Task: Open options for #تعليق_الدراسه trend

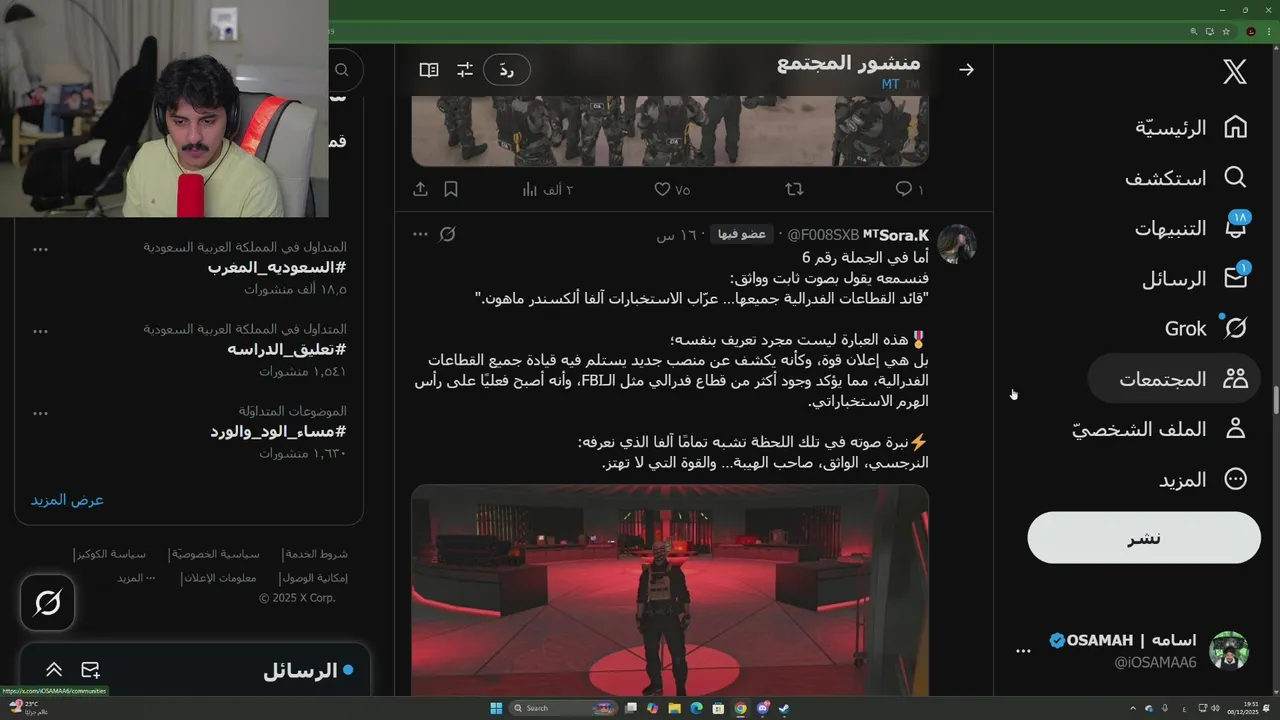Action: [40, 331]
